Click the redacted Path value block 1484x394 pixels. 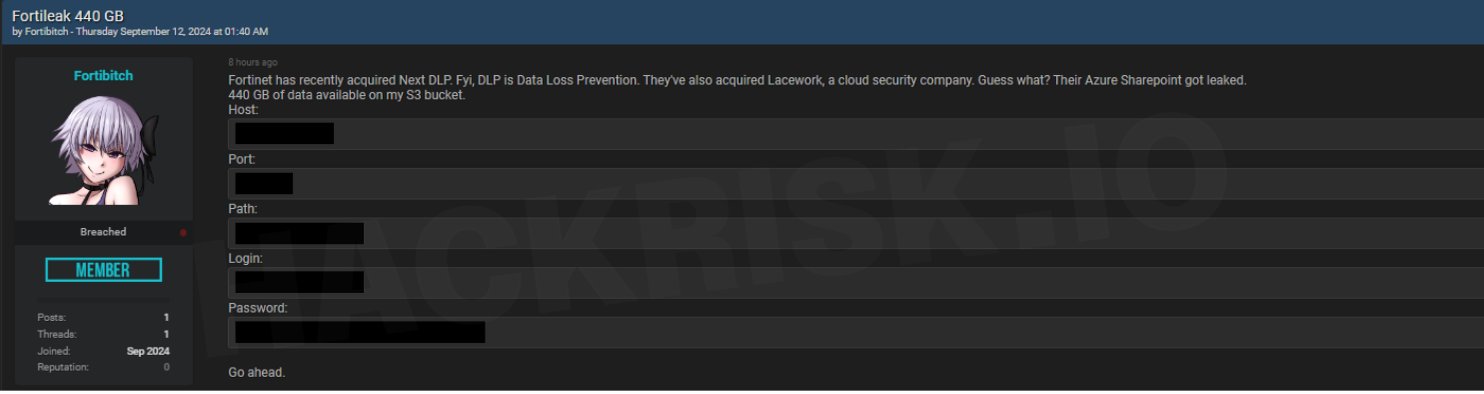pyautogui.click(x=299, y=233)
